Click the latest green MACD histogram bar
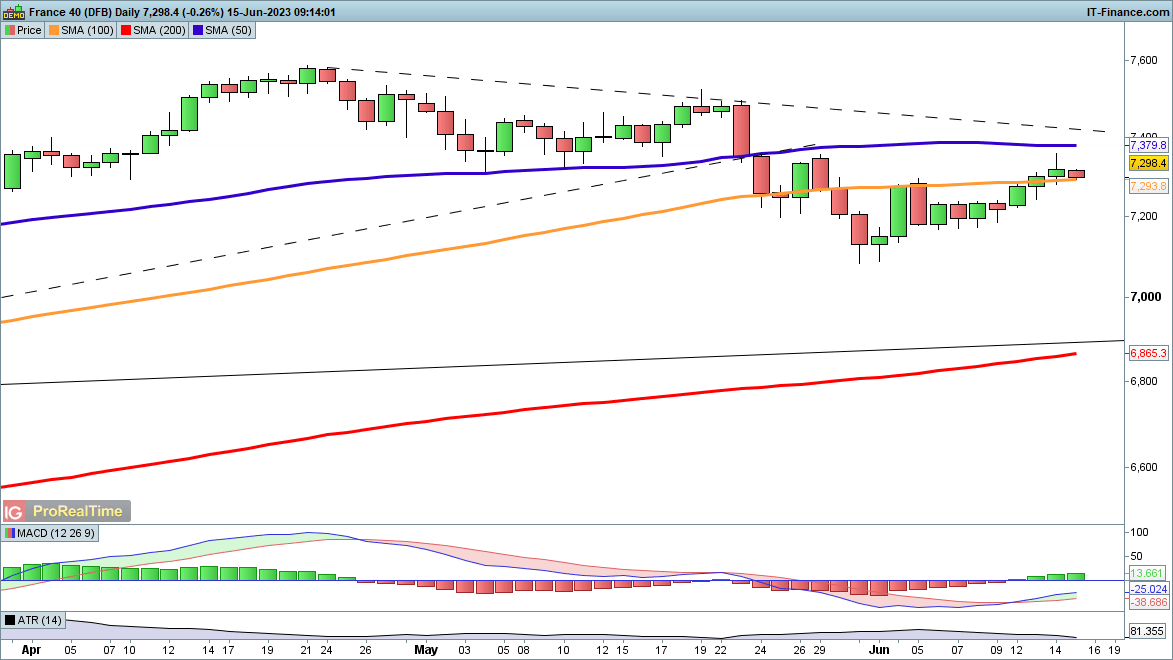The image size is (1173, 660). point(1076,577)
